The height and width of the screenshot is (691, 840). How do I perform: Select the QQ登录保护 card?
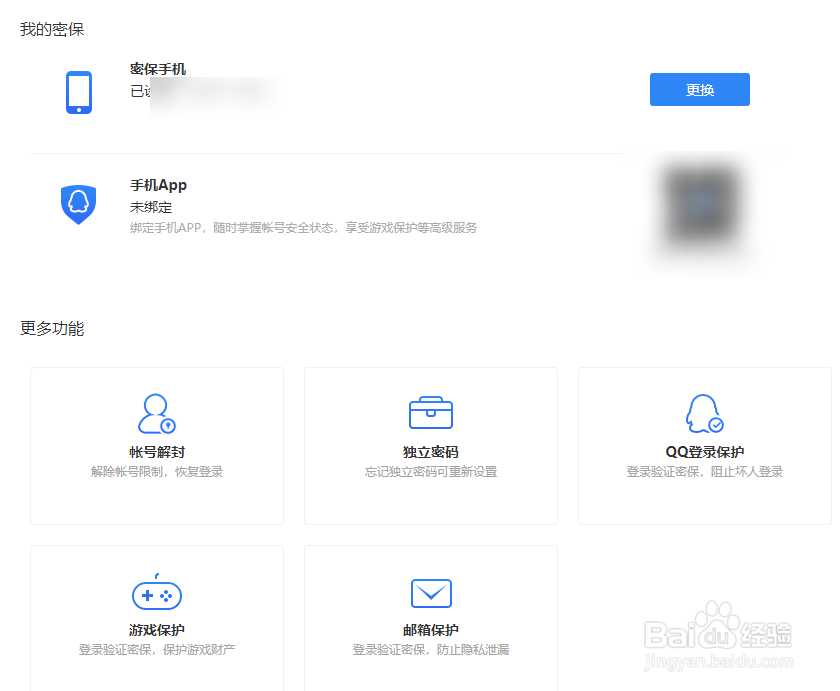pyautogui.click(x=704, y=445)
